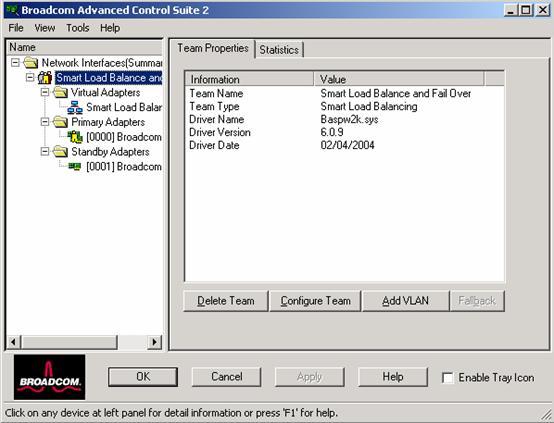Click the tree scrollbar right arrow
Screen dimensions: 554x423
click(x=154, y=342)
